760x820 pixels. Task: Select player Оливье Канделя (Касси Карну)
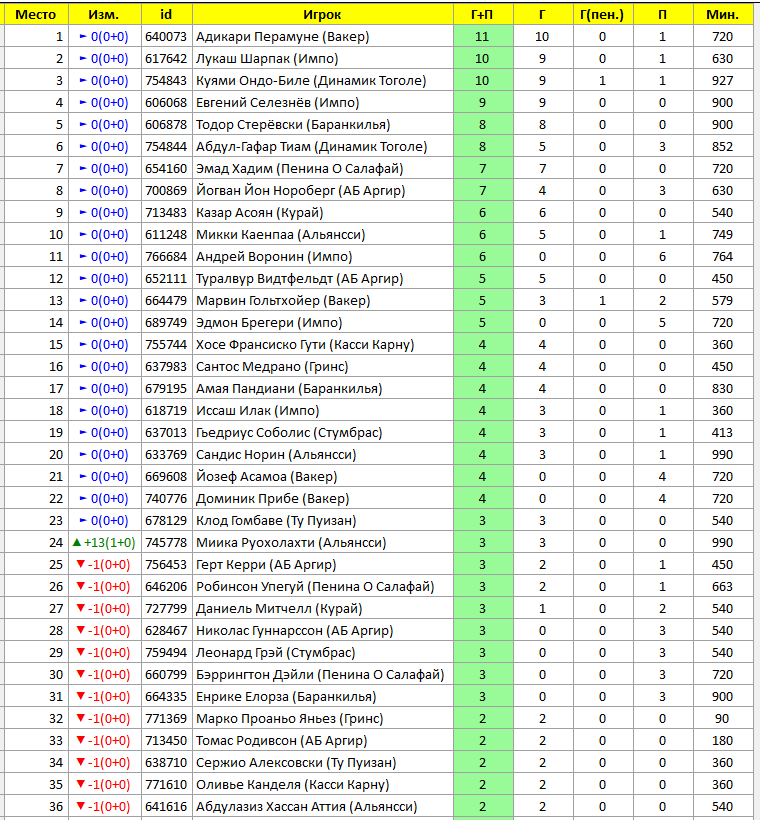tap(292, 783)
